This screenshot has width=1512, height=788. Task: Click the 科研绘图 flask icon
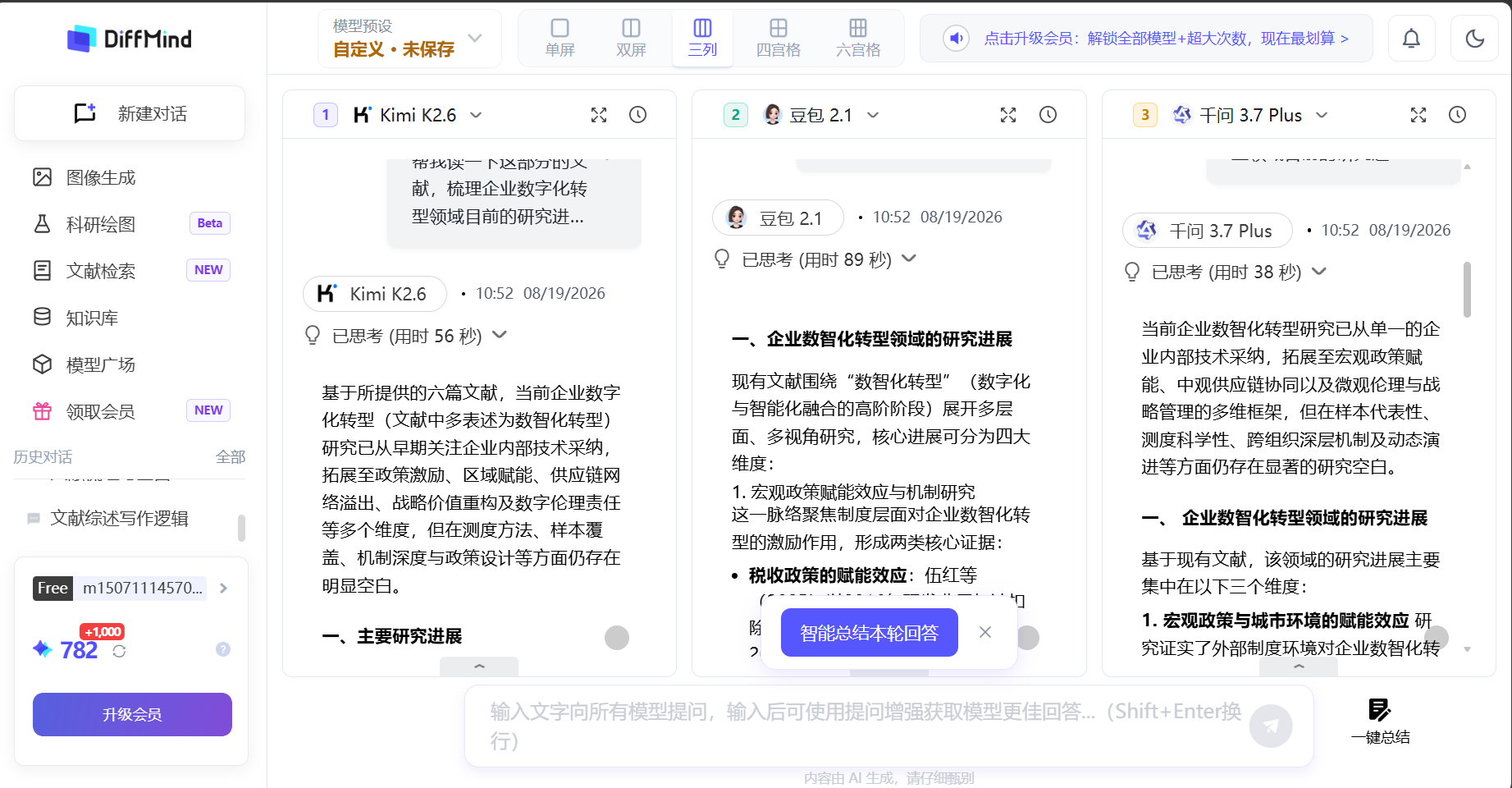tap(43, 224)
